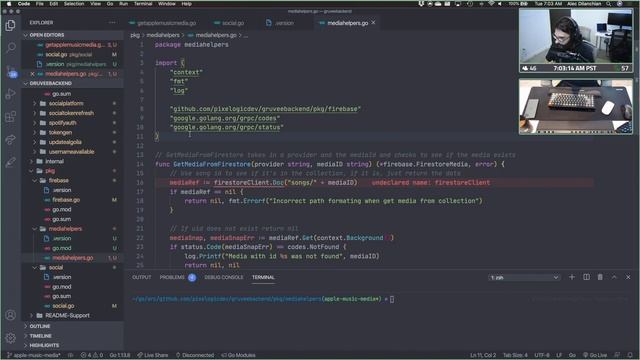
Task: Open social.go in the social folder
Action: (63, 306)
